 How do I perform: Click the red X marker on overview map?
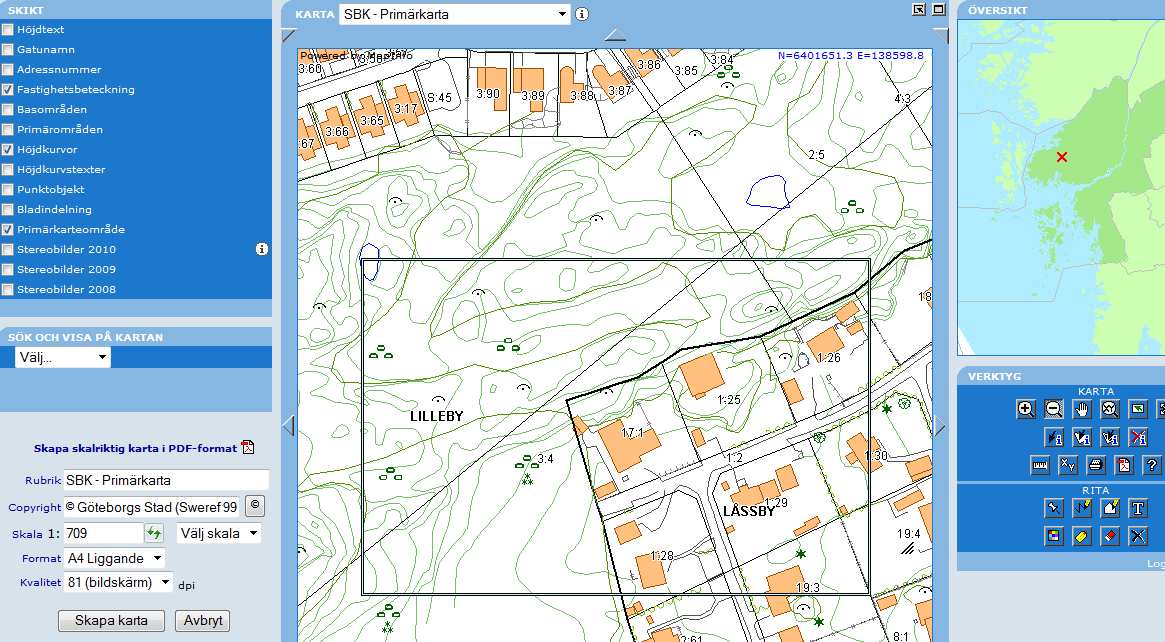tap(1062, 157)
